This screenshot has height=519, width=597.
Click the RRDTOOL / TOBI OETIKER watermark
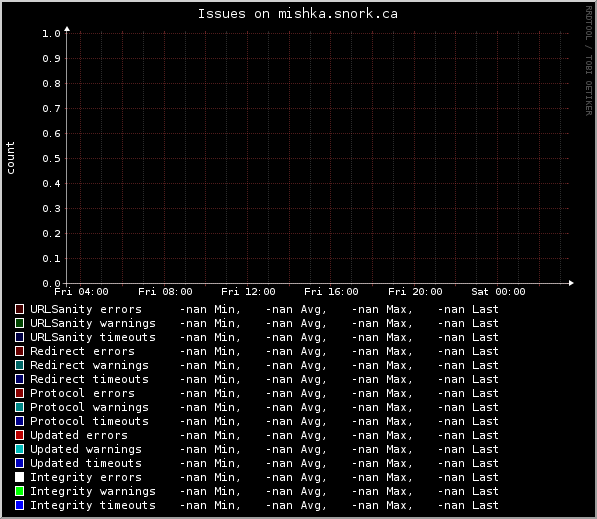pyautogui.click(x=589, y=61)
